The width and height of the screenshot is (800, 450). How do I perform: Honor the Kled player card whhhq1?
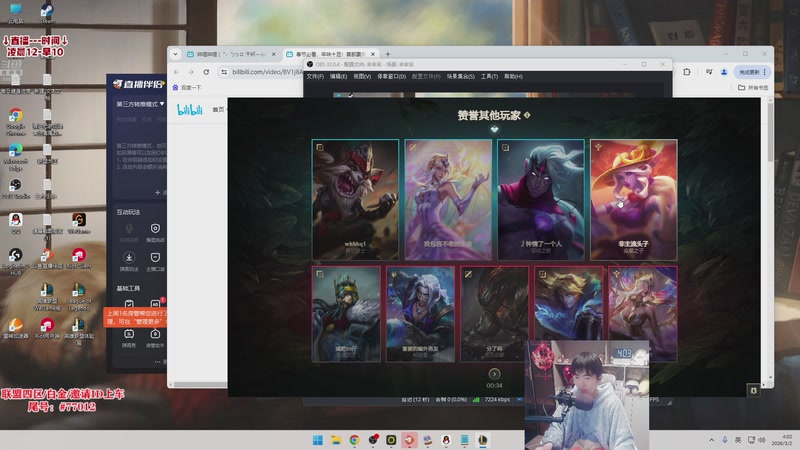tap(355, 199)
